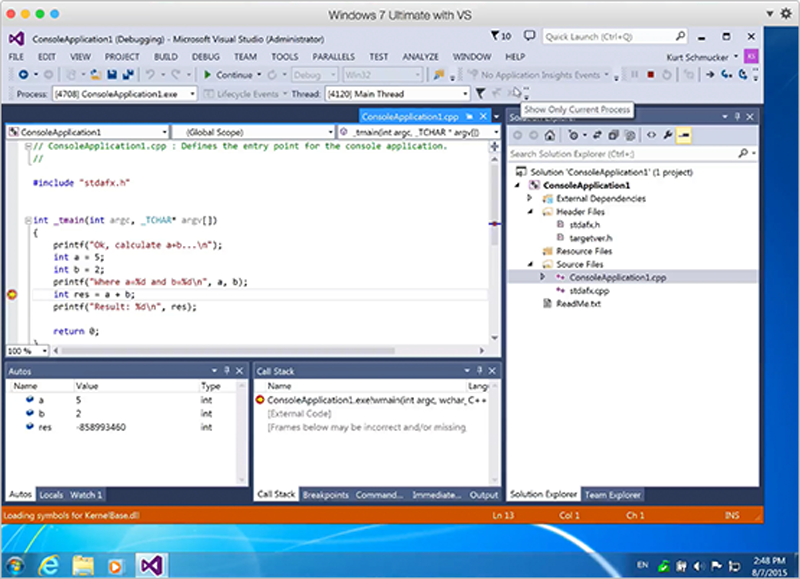Open the Watch 1 tab
The image size is (800, 579).
86,495
